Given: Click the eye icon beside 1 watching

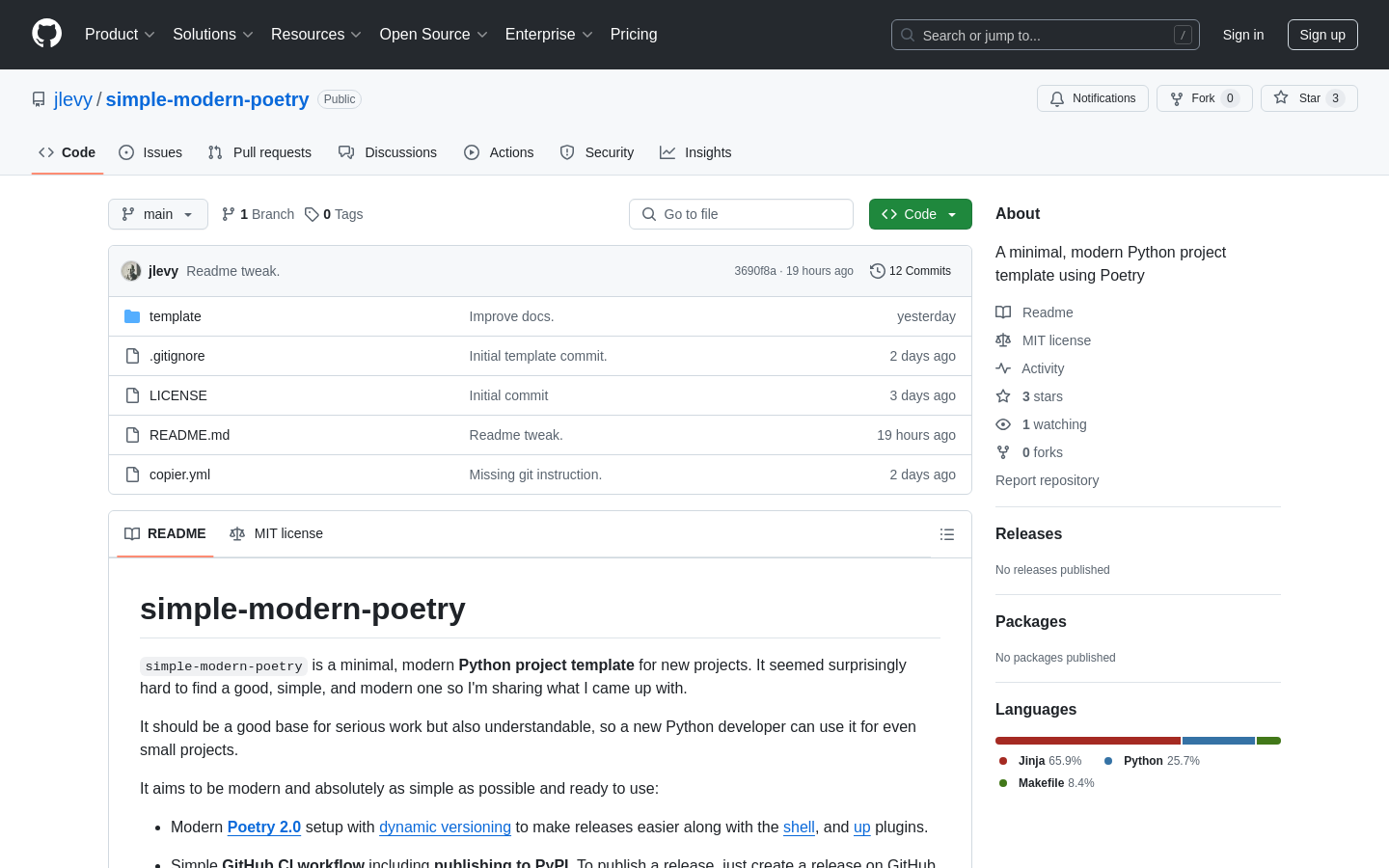Looking at the screenshot, I should pos(1003,424).
